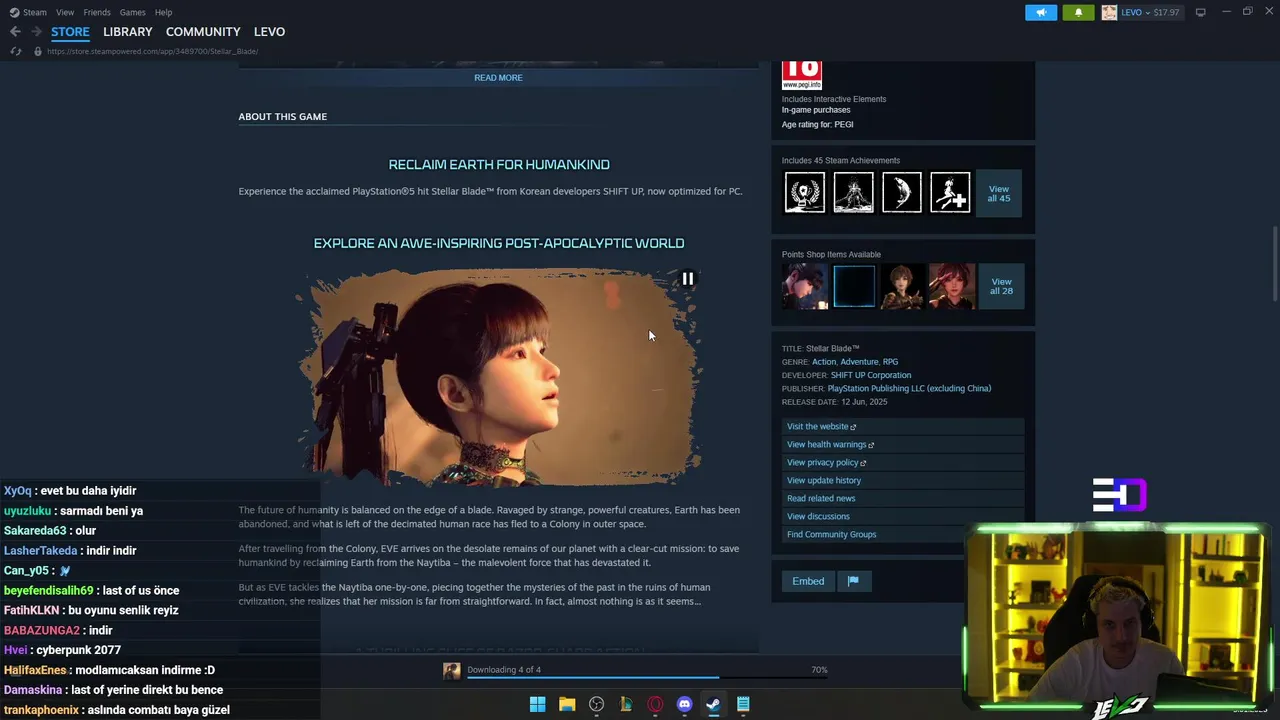Click the forward navigation arrow
Screen dimensions: 1280x720
click(x=35, y=32)
